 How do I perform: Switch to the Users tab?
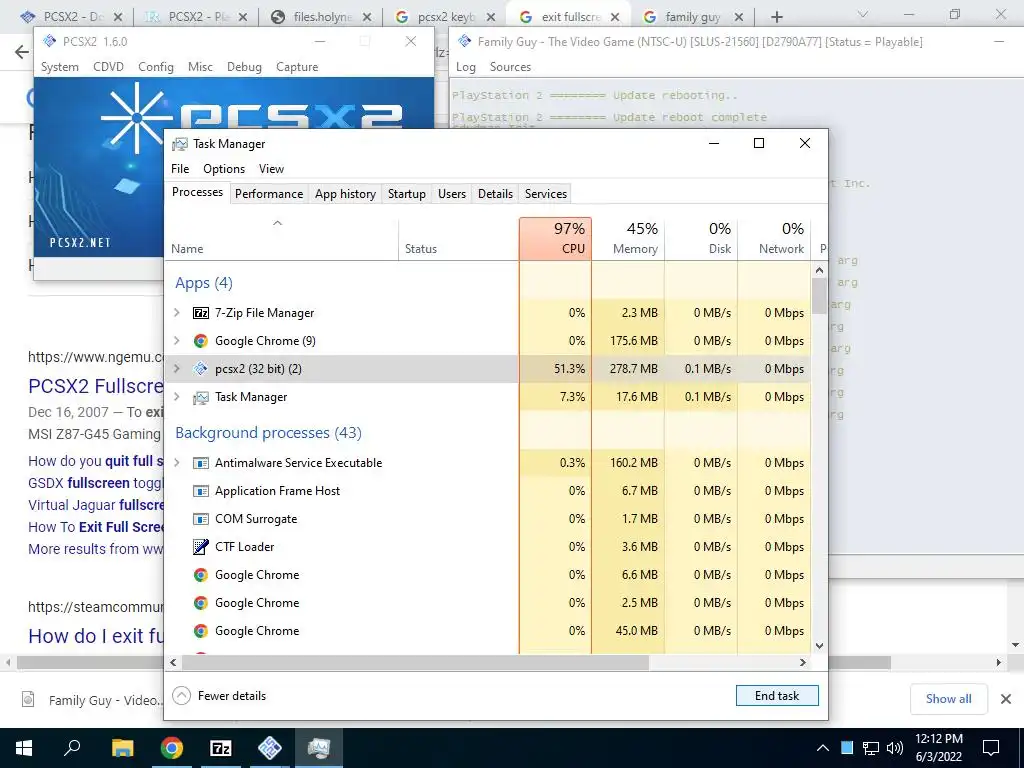pos(452,194)
